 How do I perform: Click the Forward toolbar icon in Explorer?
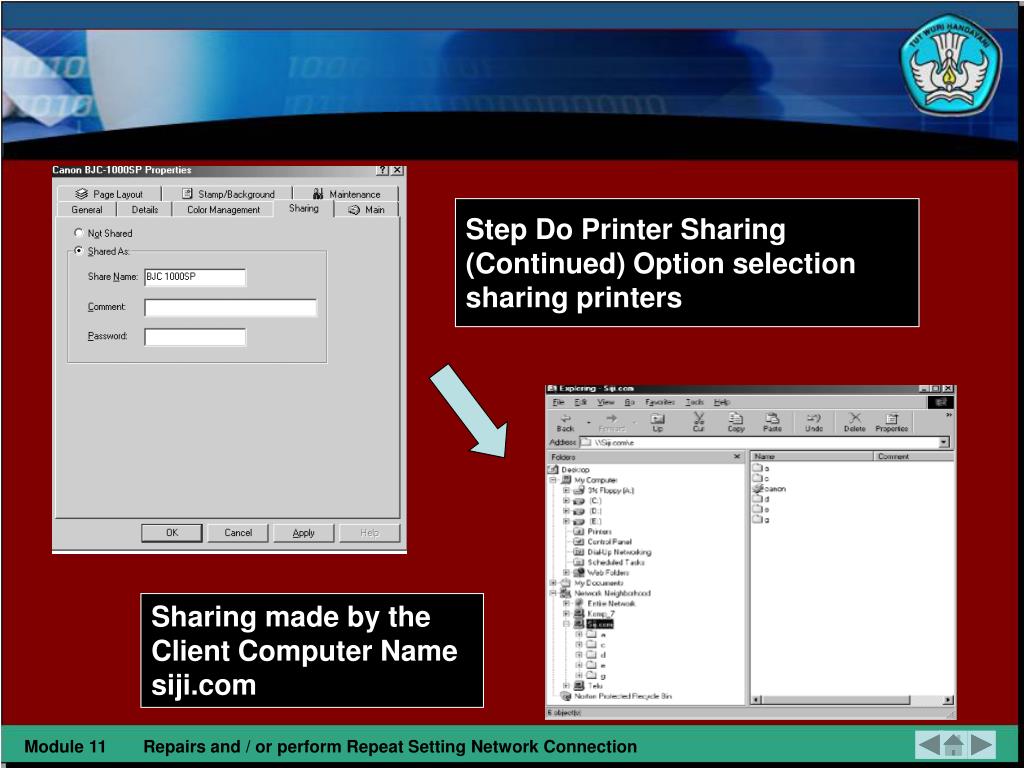pos(611,423)
